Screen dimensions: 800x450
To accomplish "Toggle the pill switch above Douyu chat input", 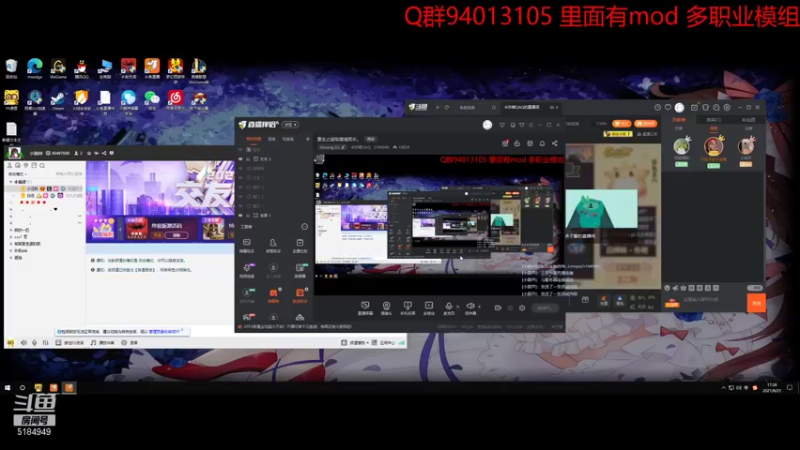I will 755,288.
